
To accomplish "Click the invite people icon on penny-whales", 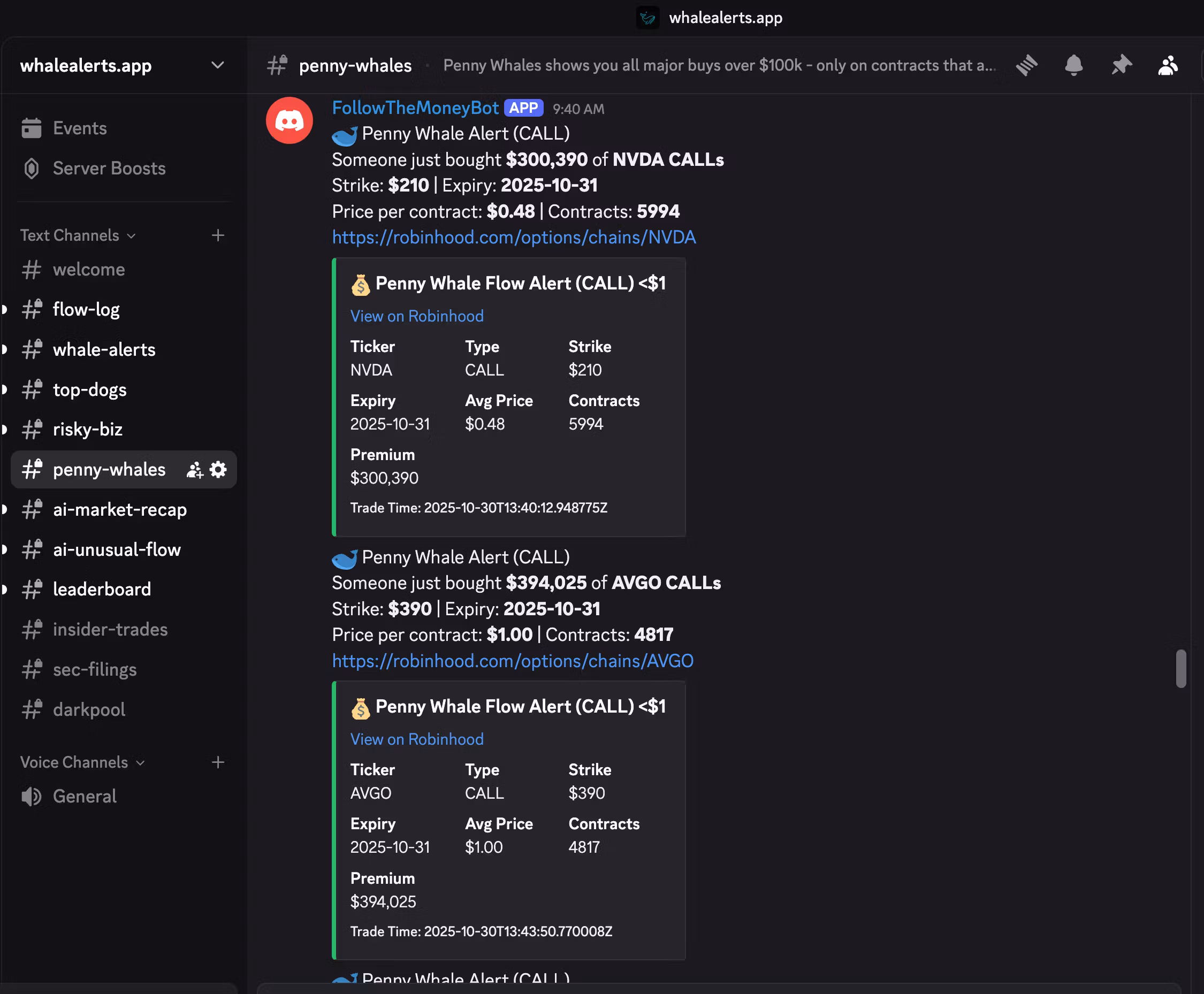I will point(195,470).
